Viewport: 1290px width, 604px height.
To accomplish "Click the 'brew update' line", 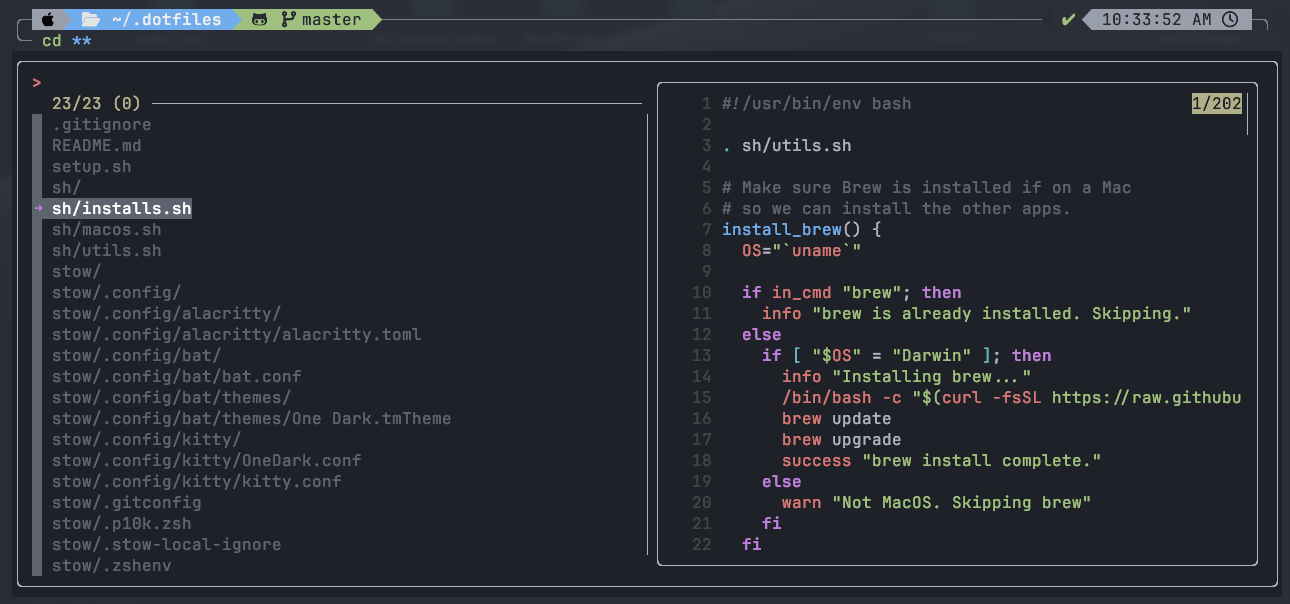I will pos(837,418).
